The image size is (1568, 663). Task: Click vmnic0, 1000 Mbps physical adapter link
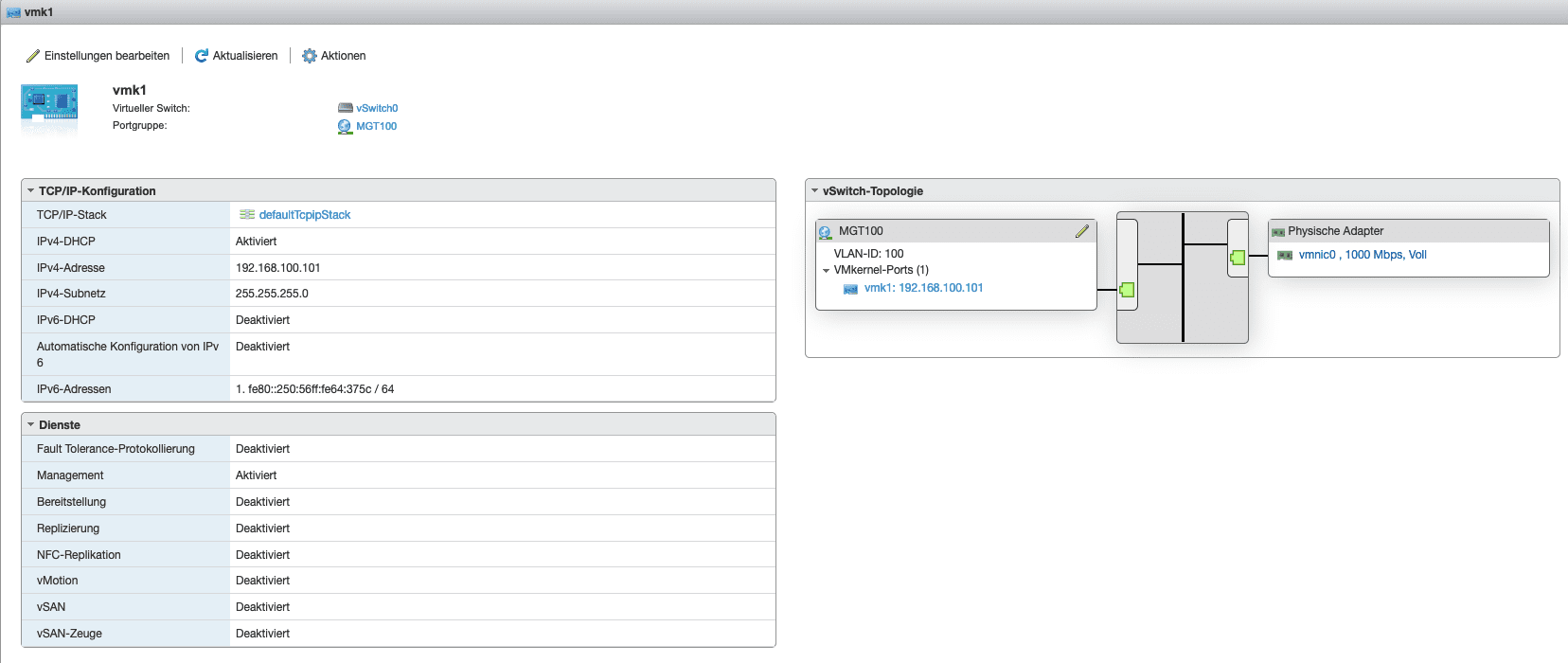point(1362,255)
